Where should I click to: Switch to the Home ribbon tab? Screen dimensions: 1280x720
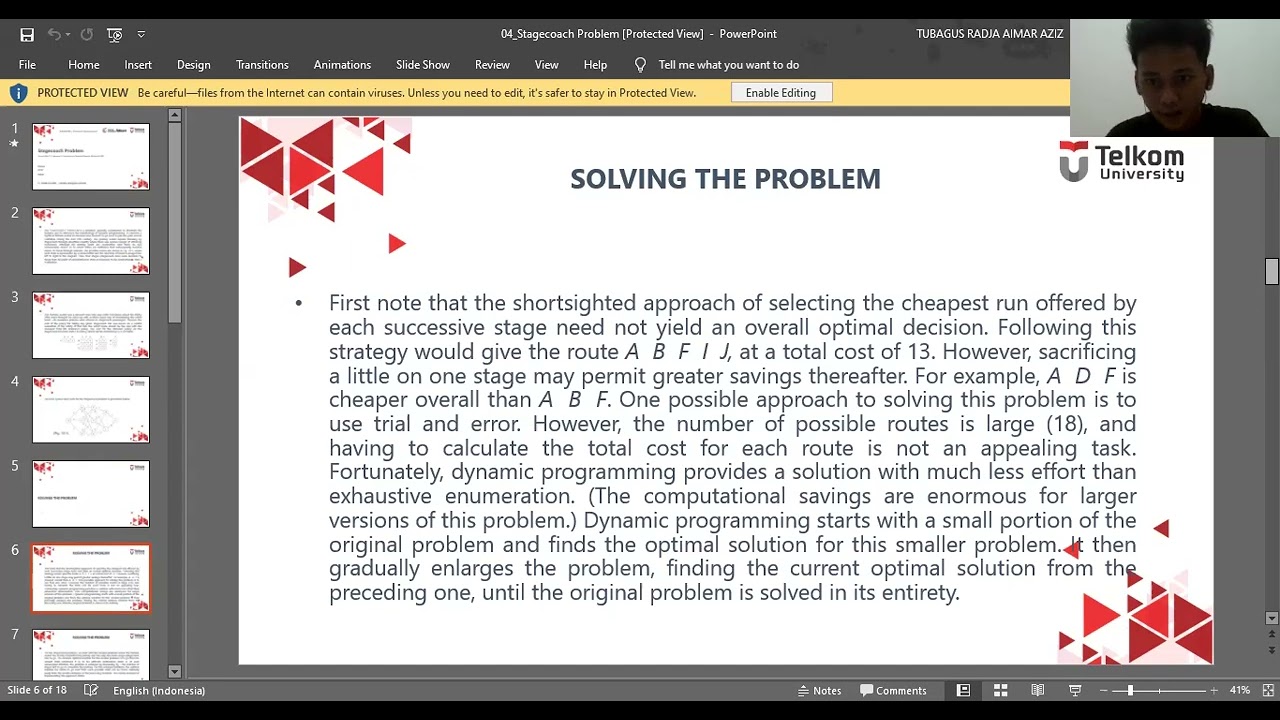pos(84,65)
